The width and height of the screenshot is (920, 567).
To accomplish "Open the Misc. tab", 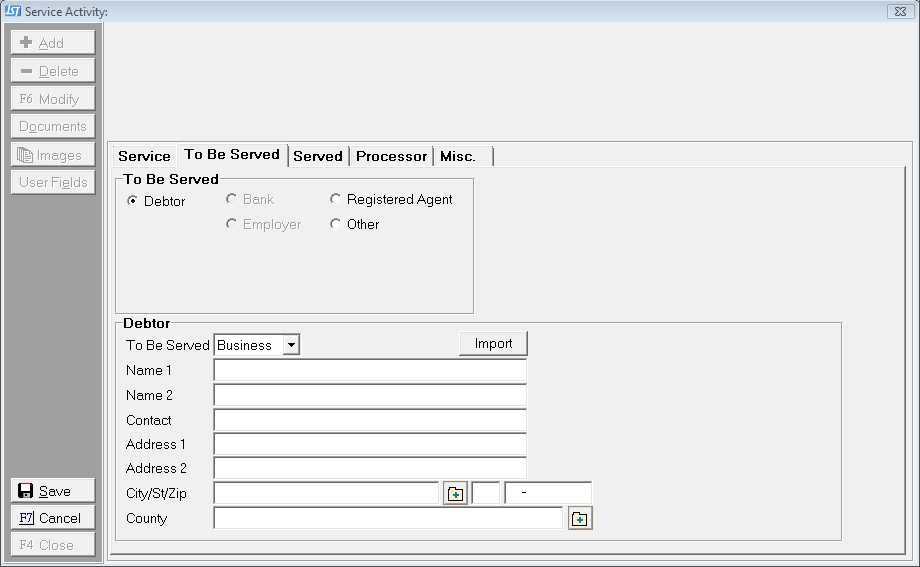I will coord(458,156).
